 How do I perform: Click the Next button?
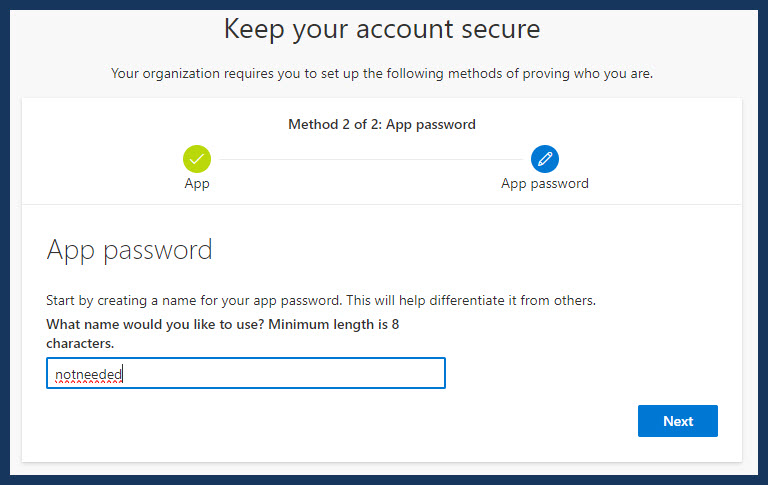point(677,421)
